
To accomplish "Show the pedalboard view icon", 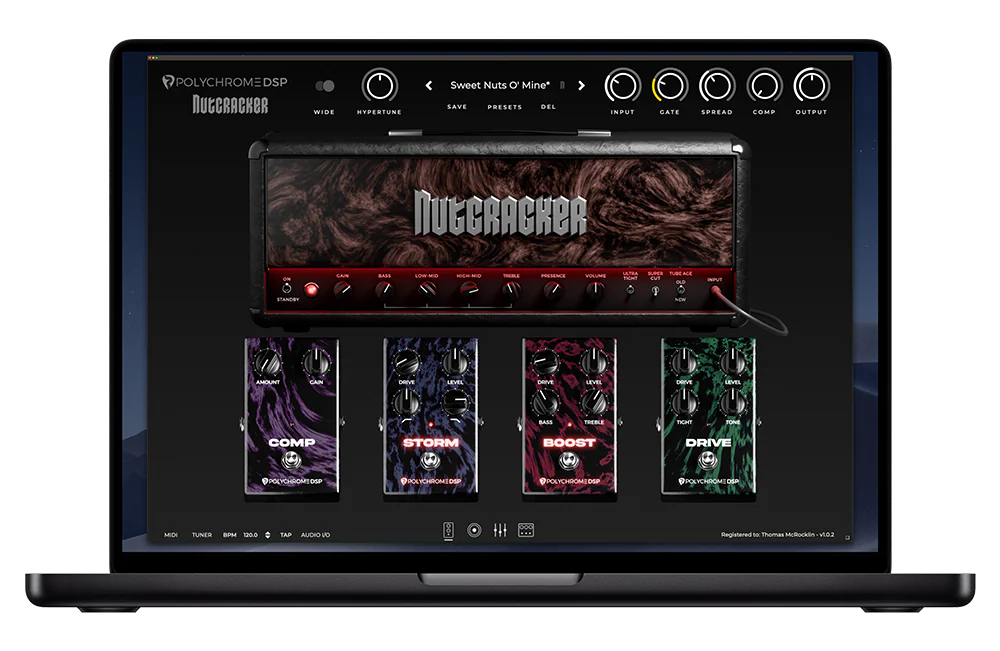I will [526, 530].
